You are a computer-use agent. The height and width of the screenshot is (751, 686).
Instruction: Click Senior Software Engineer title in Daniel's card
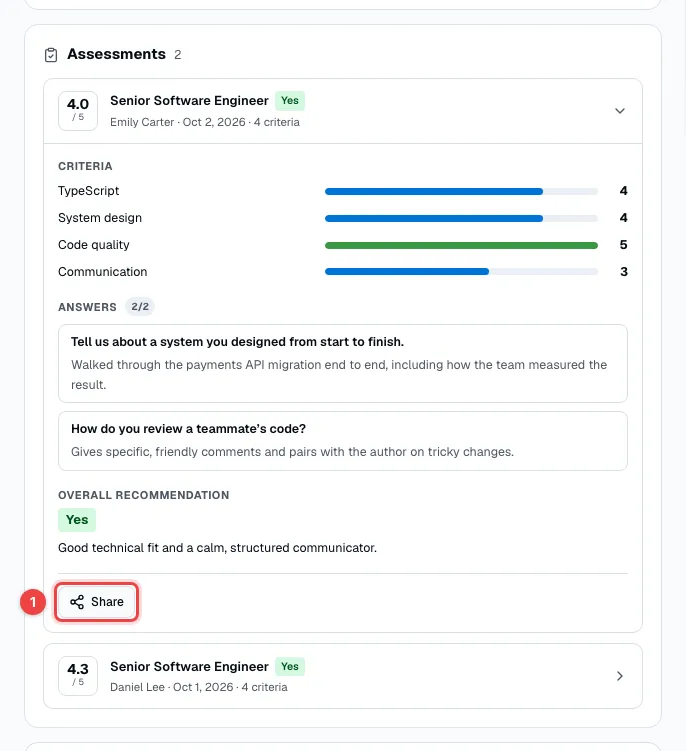[x=189, y=666]
